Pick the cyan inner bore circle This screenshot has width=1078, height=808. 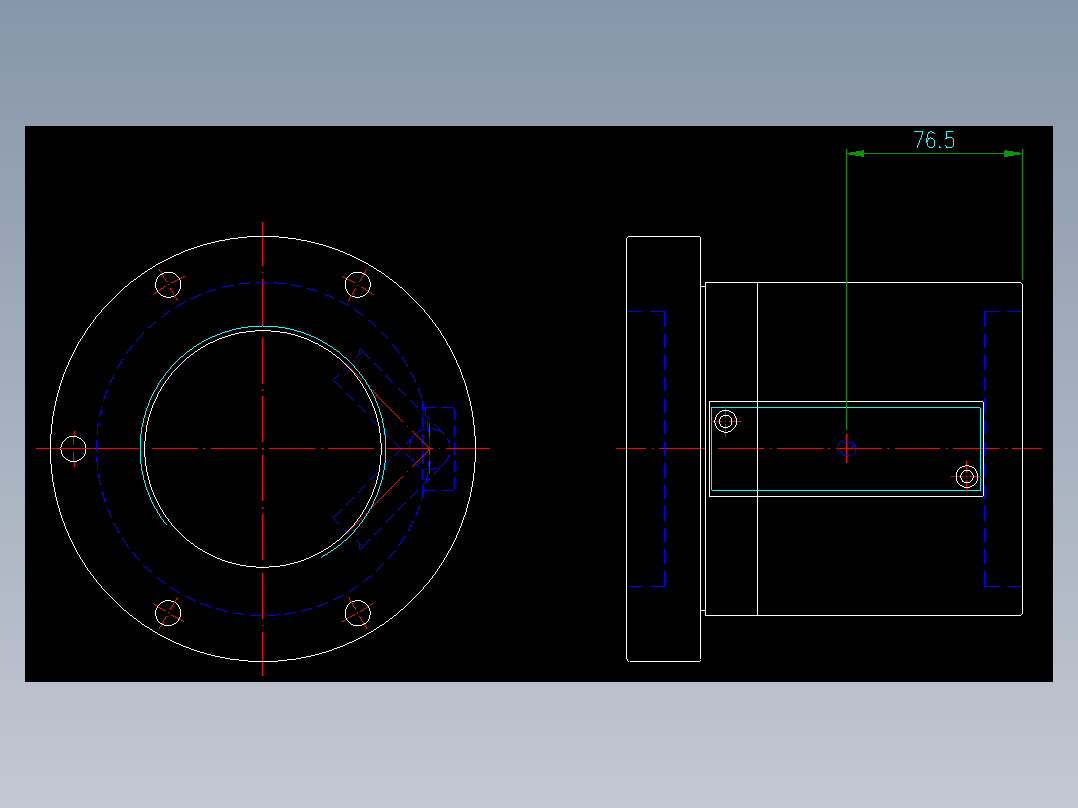pos(262,326)
